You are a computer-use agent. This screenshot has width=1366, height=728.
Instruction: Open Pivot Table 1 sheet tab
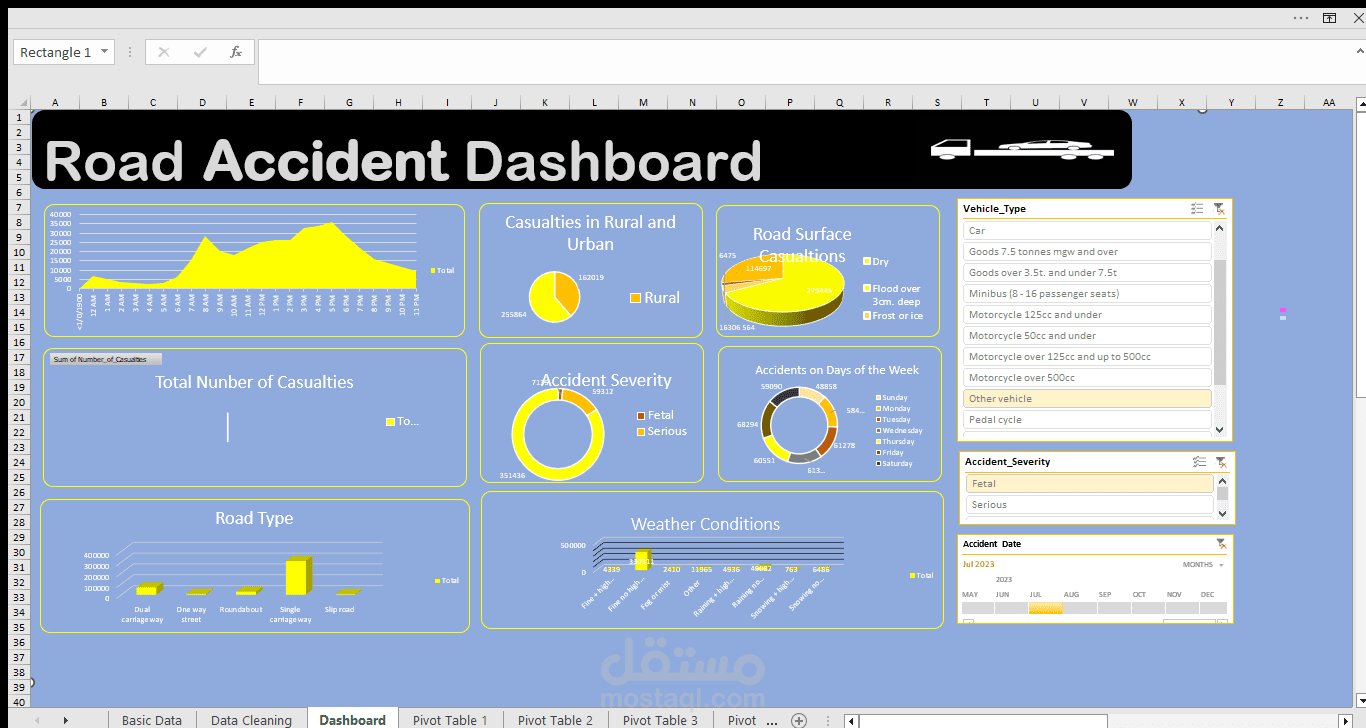[x=450, y=720]
